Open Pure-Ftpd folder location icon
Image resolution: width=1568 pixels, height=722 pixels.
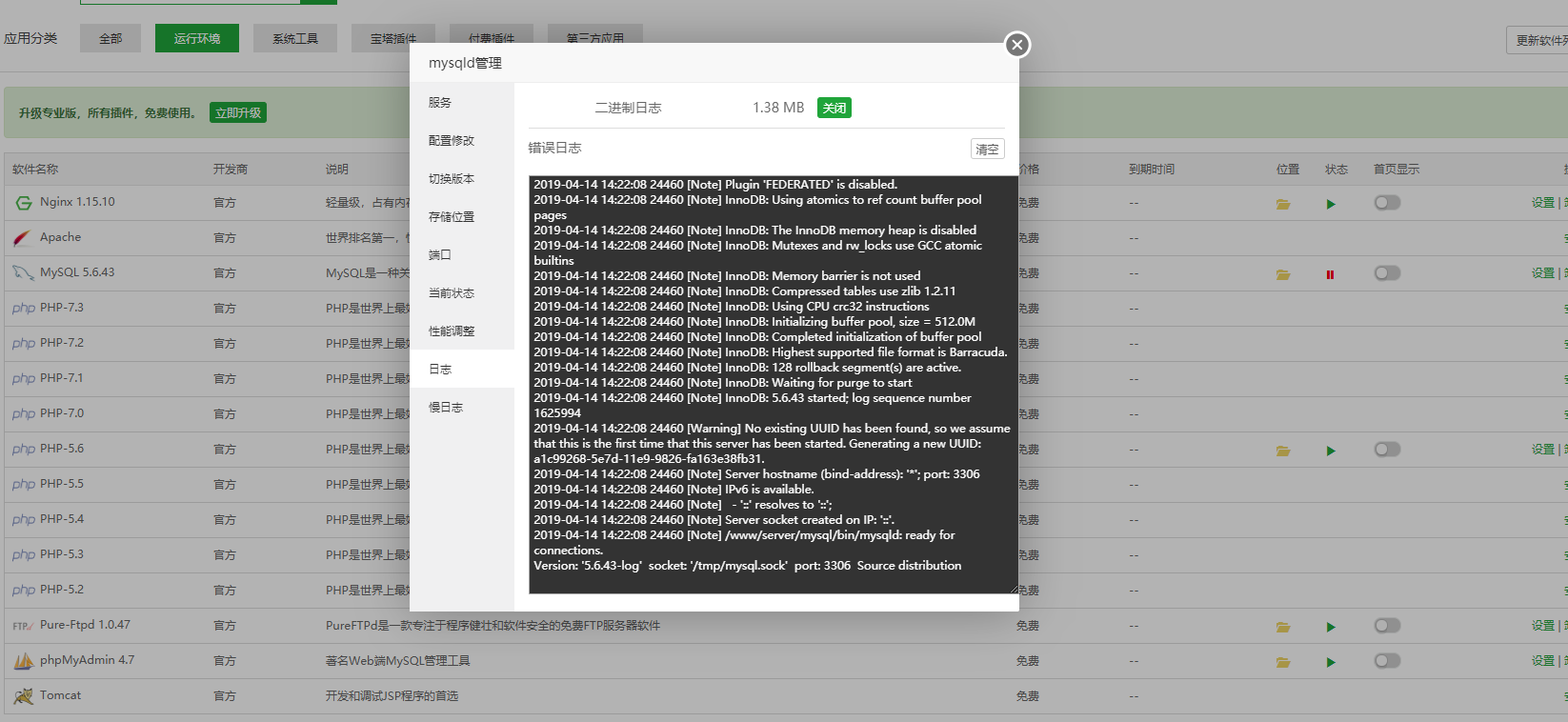[1283, 627]
